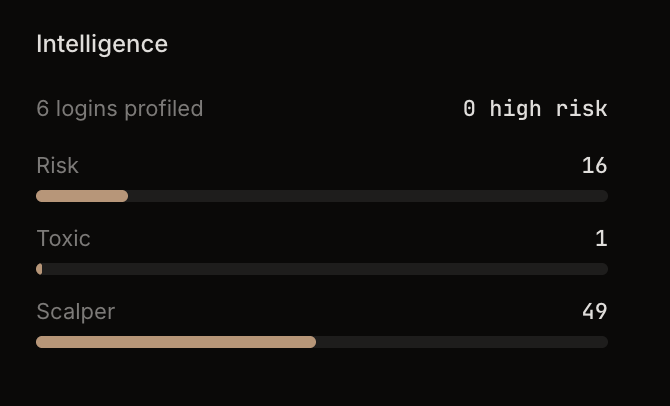Click the number 6 in logins summary

coord(42,109)
